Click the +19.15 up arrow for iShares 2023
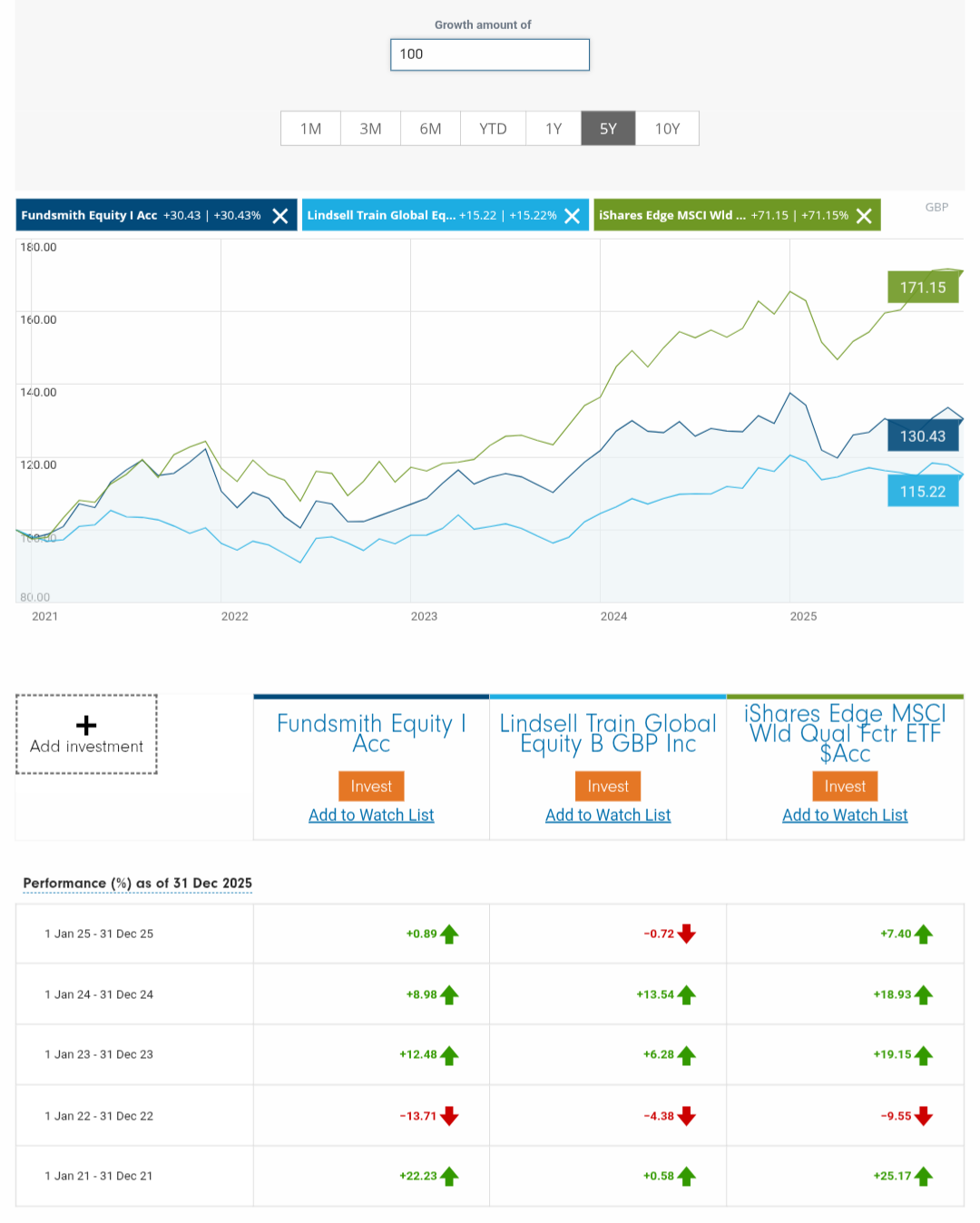Viewport: 980px width, 1223px height. [x=924, y=1055]
